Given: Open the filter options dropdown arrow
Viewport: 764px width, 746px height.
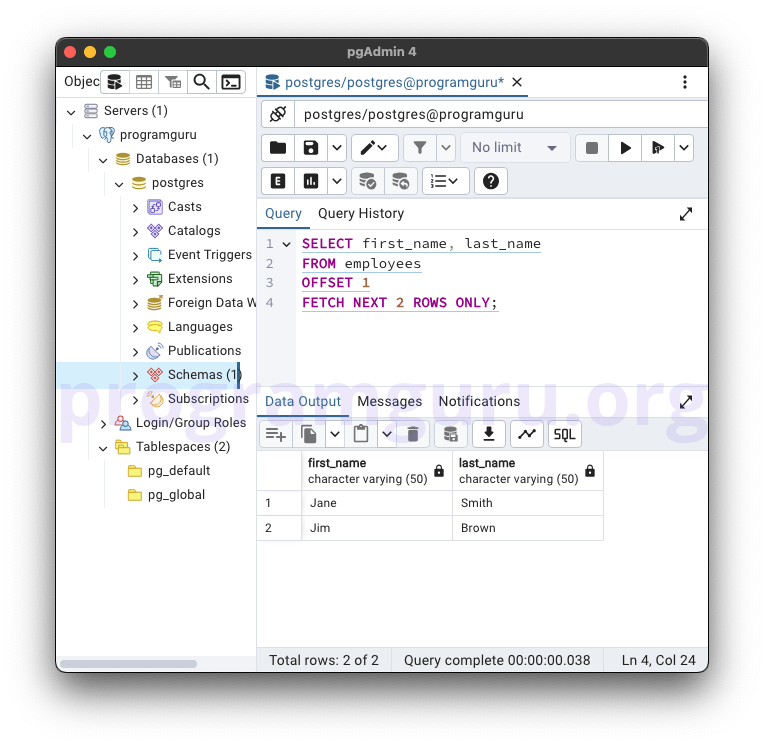Looking at the screenshot, I should [x=446, y=148].
